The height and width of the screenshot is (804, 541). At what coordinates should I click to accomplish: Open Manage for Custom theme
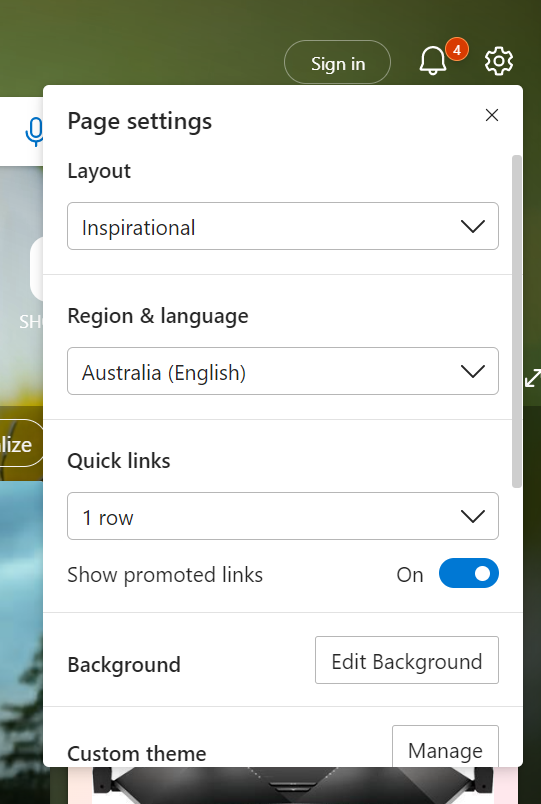(x=446, y=747)
